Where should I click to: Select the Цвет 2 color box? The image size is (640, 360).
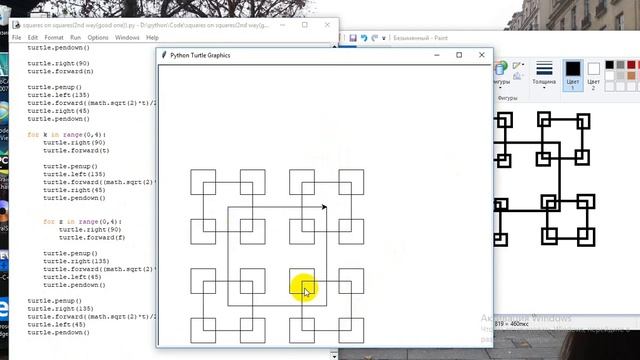pos(593,75)
